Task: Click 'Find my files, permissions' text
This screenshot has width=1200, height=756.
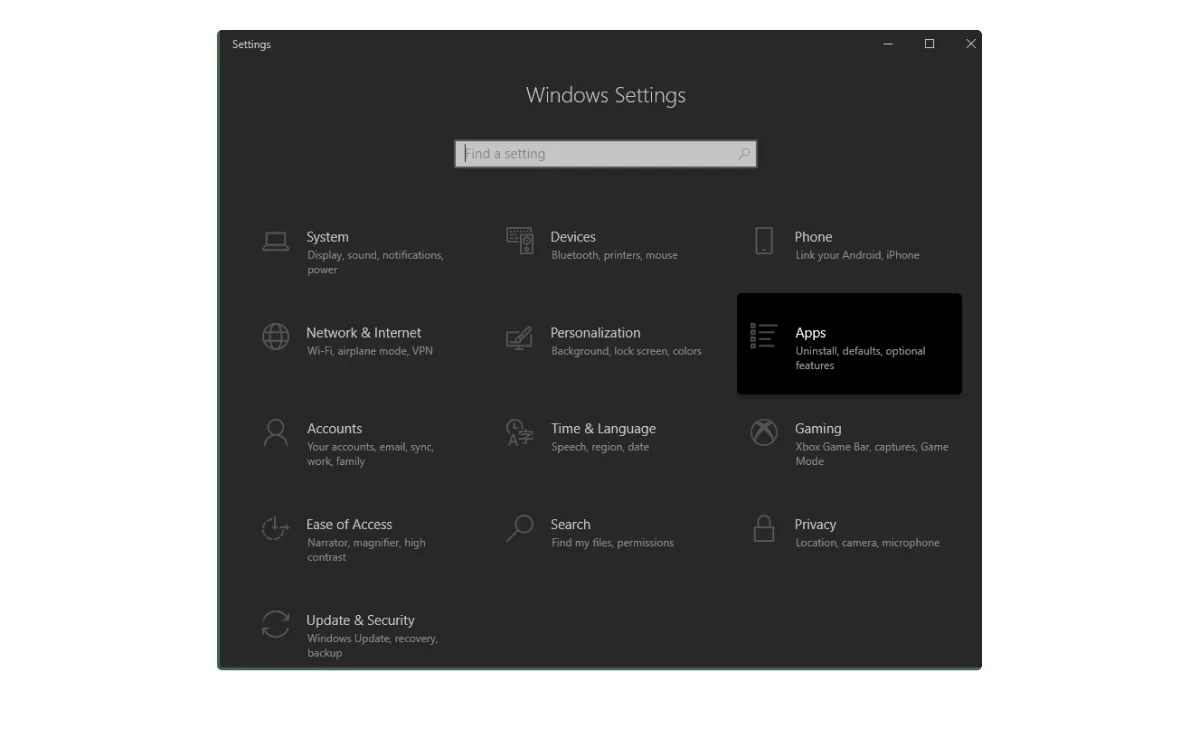Action: click(613, 543)
